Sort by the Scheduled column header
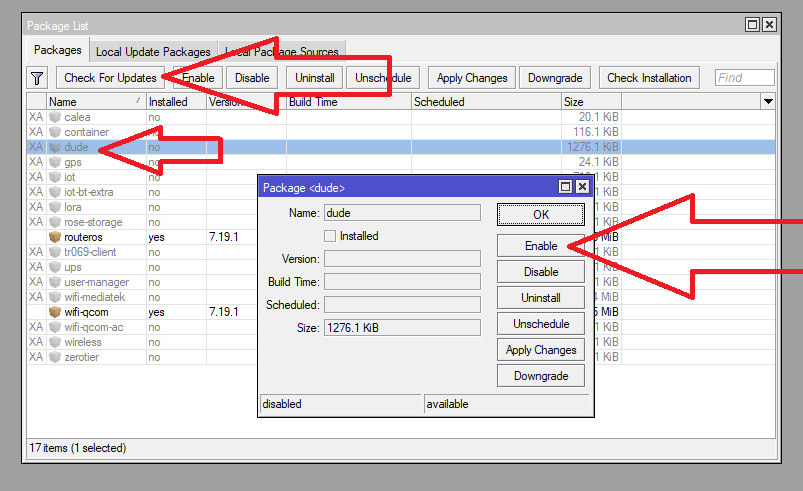This screenshot has height=491, width=803. click(x=486, y=101)
